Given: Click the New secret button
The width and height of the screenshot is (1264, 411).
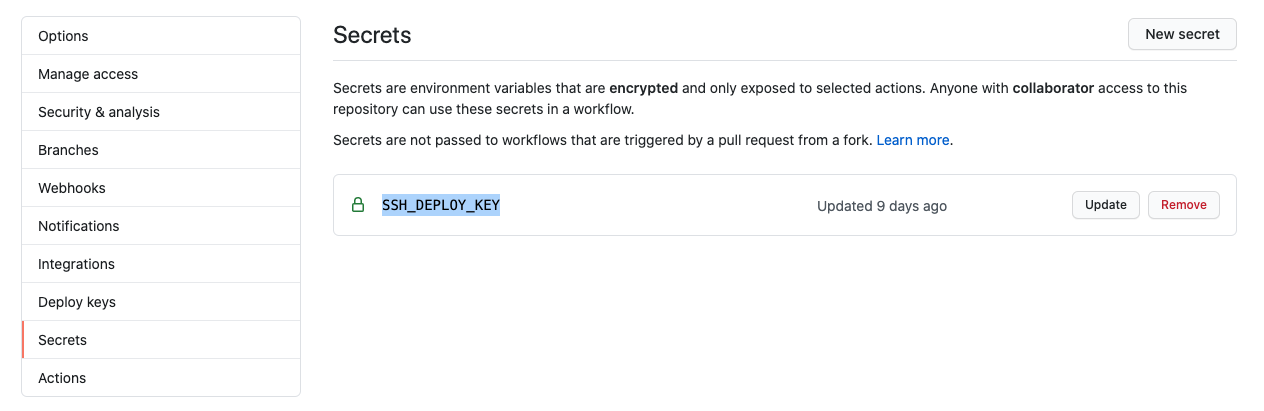Looking at the screenshot, I should tap(1182, 34).
